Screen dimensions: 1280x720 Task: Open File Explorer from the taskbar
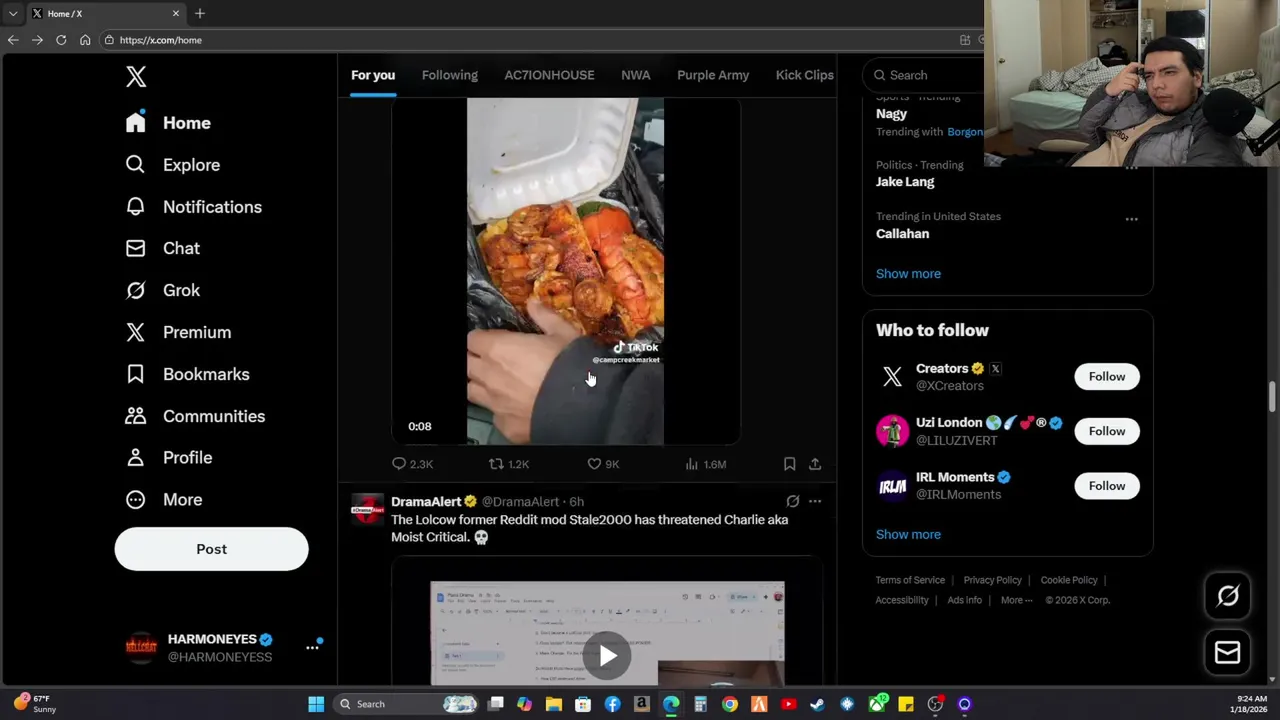pyautogui.click(x=554, y=704)
